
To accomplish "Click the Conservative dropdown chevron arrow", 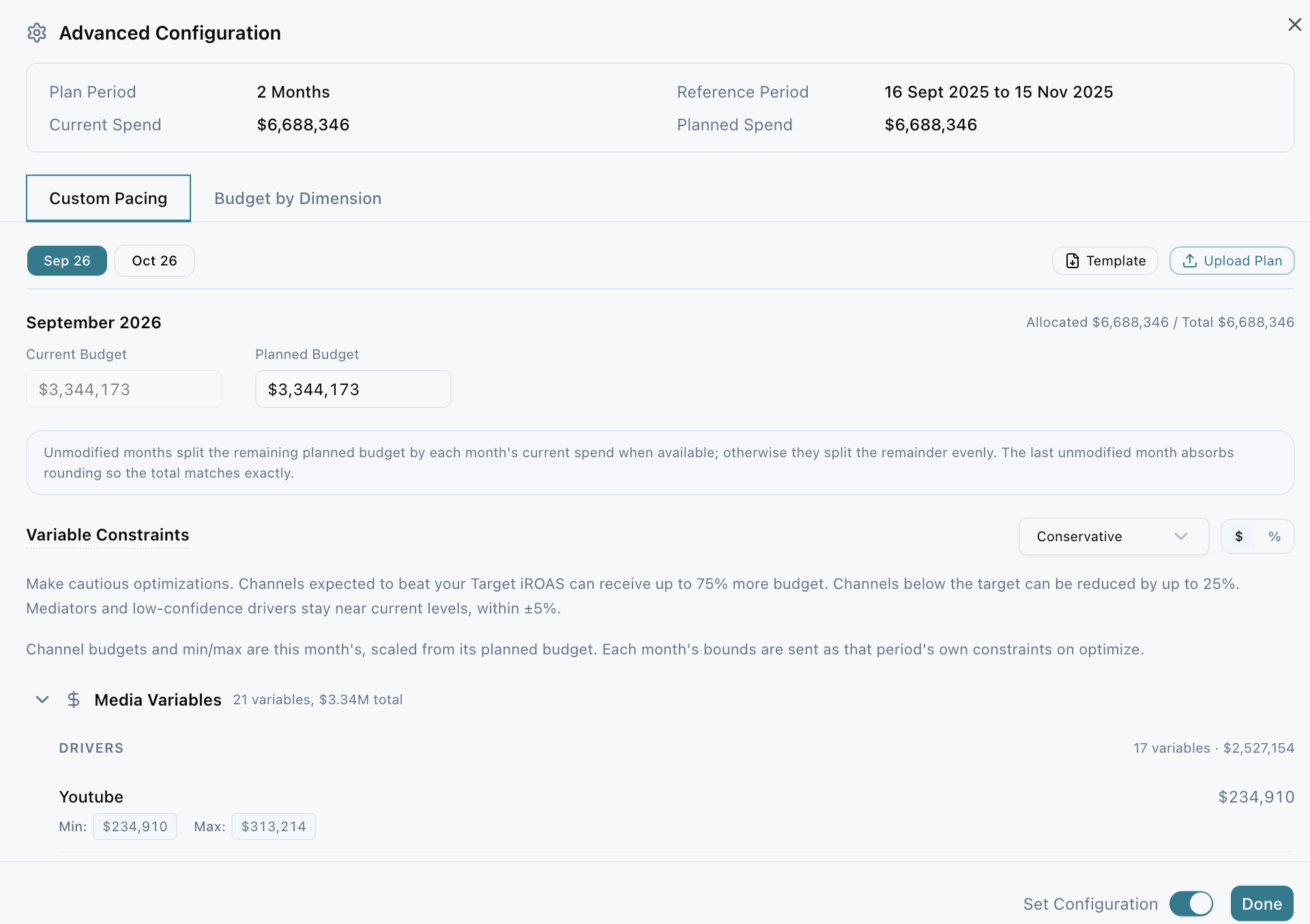I will click(1181, 536).
